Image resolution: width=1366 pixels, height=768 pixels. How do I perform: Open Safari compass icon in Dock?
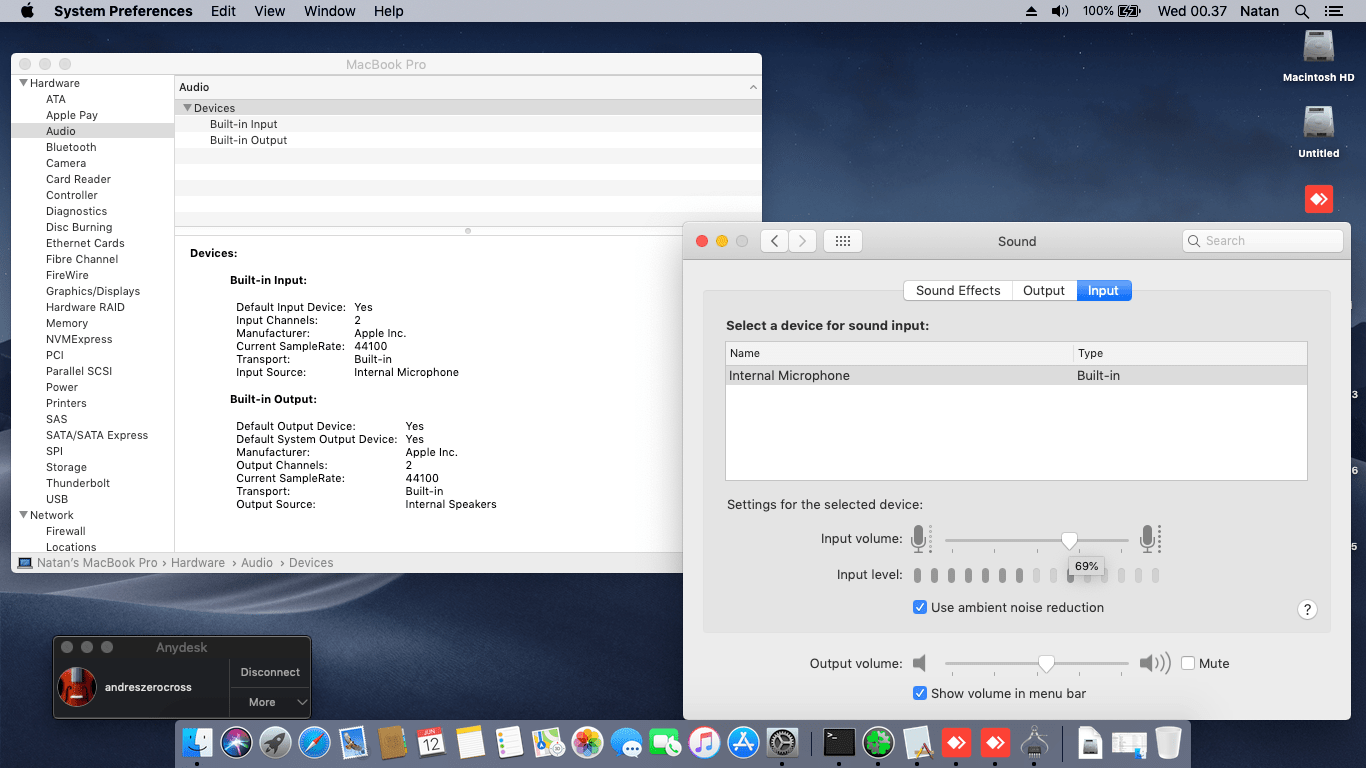coord(315,742)
